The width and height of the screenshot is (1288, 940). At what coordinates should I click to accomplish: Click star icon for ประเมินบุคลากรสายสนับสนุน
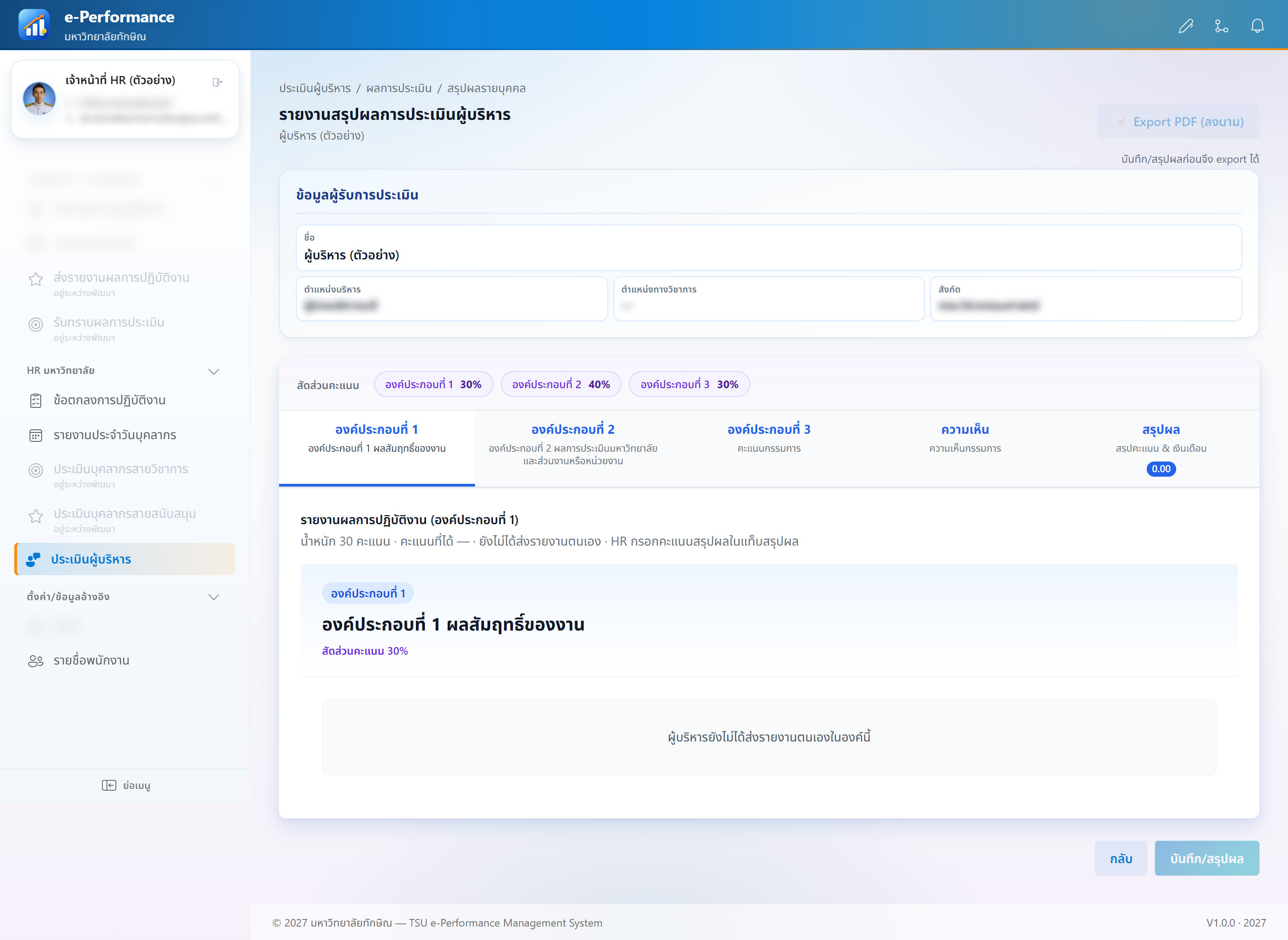[x=36, y=516]
